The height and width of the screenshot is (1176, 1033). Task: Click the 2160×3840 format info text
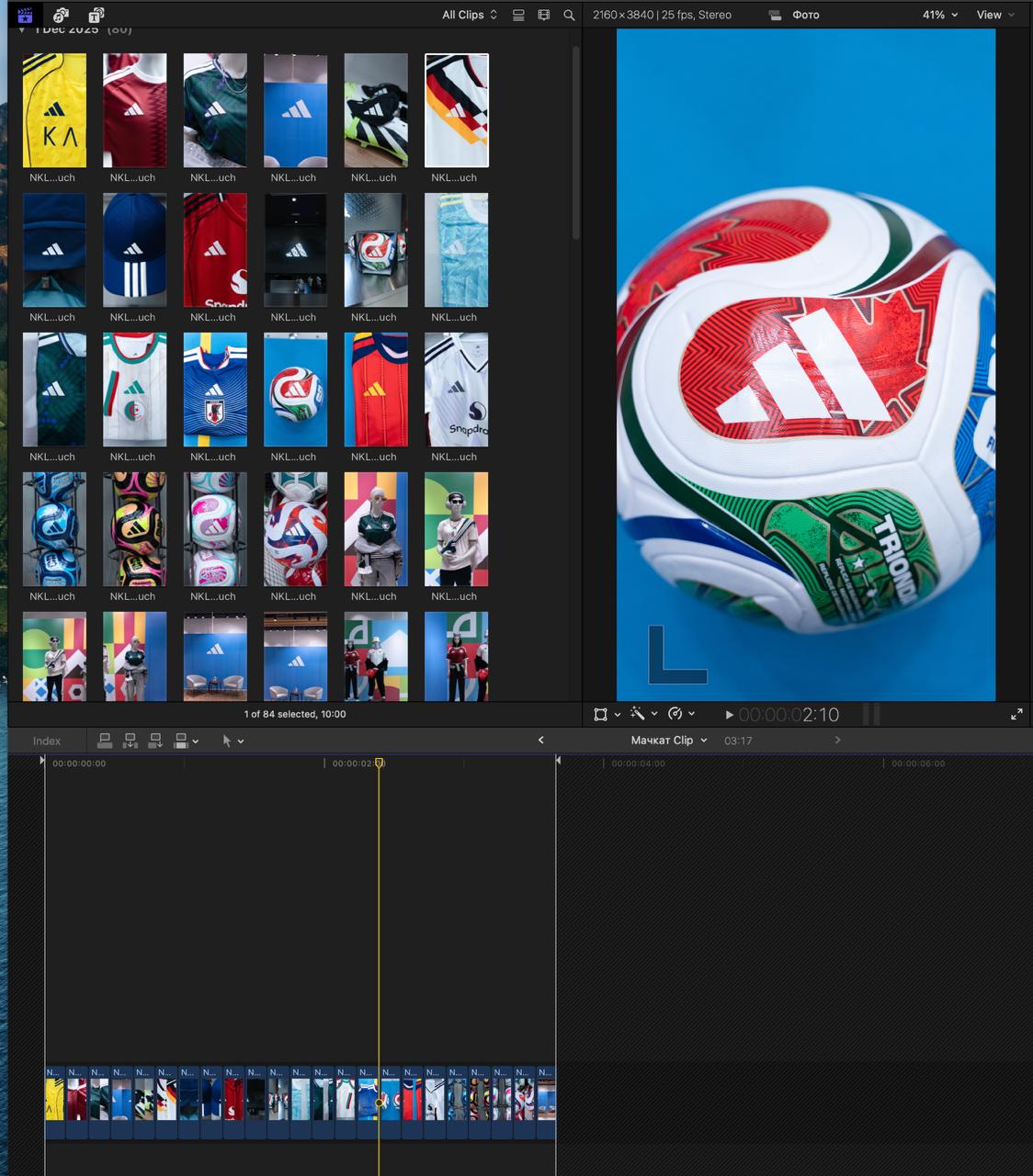coord(662,15)
